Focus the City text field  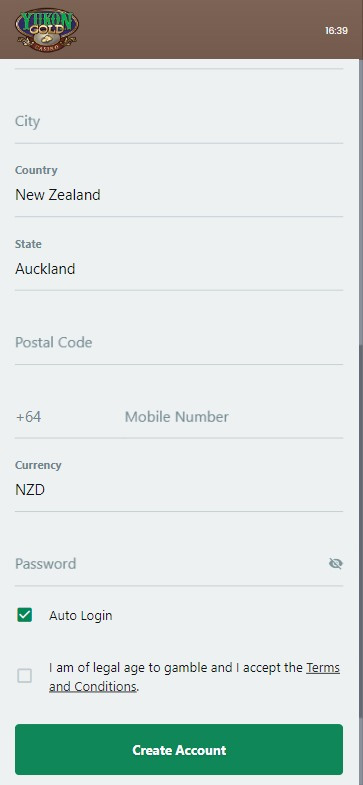click(x=179, y=122)
